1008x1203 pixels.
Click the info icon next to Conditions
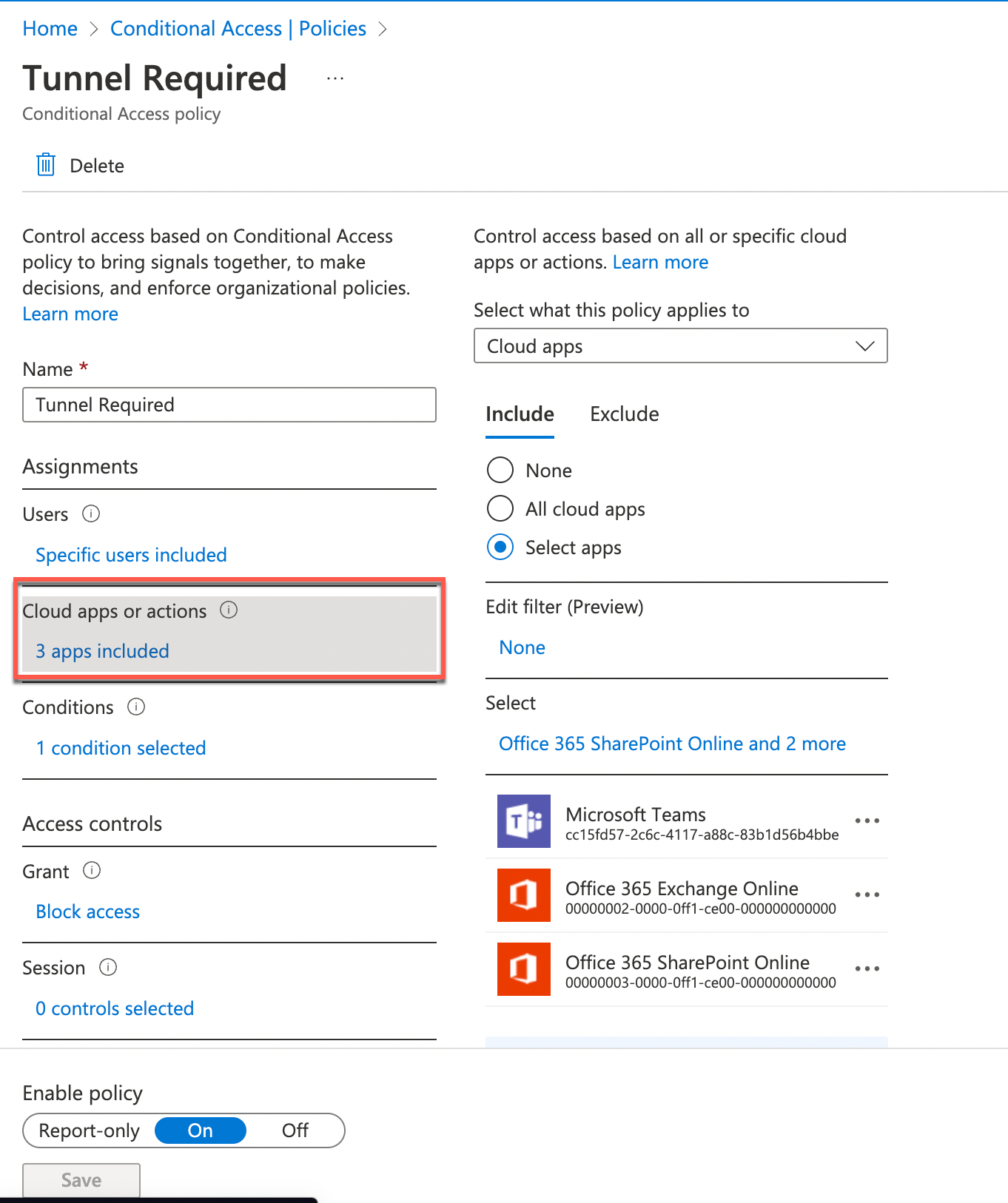point(136,707)
